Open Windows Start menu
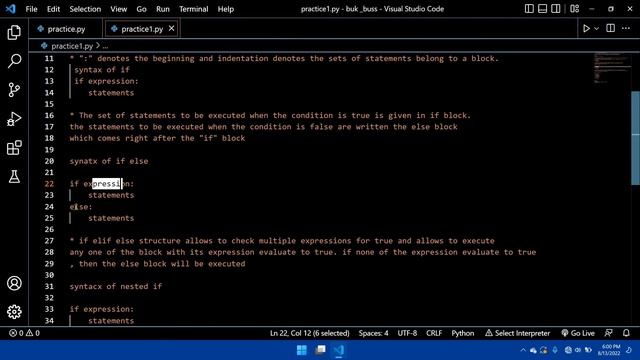 tap(302, 350)
